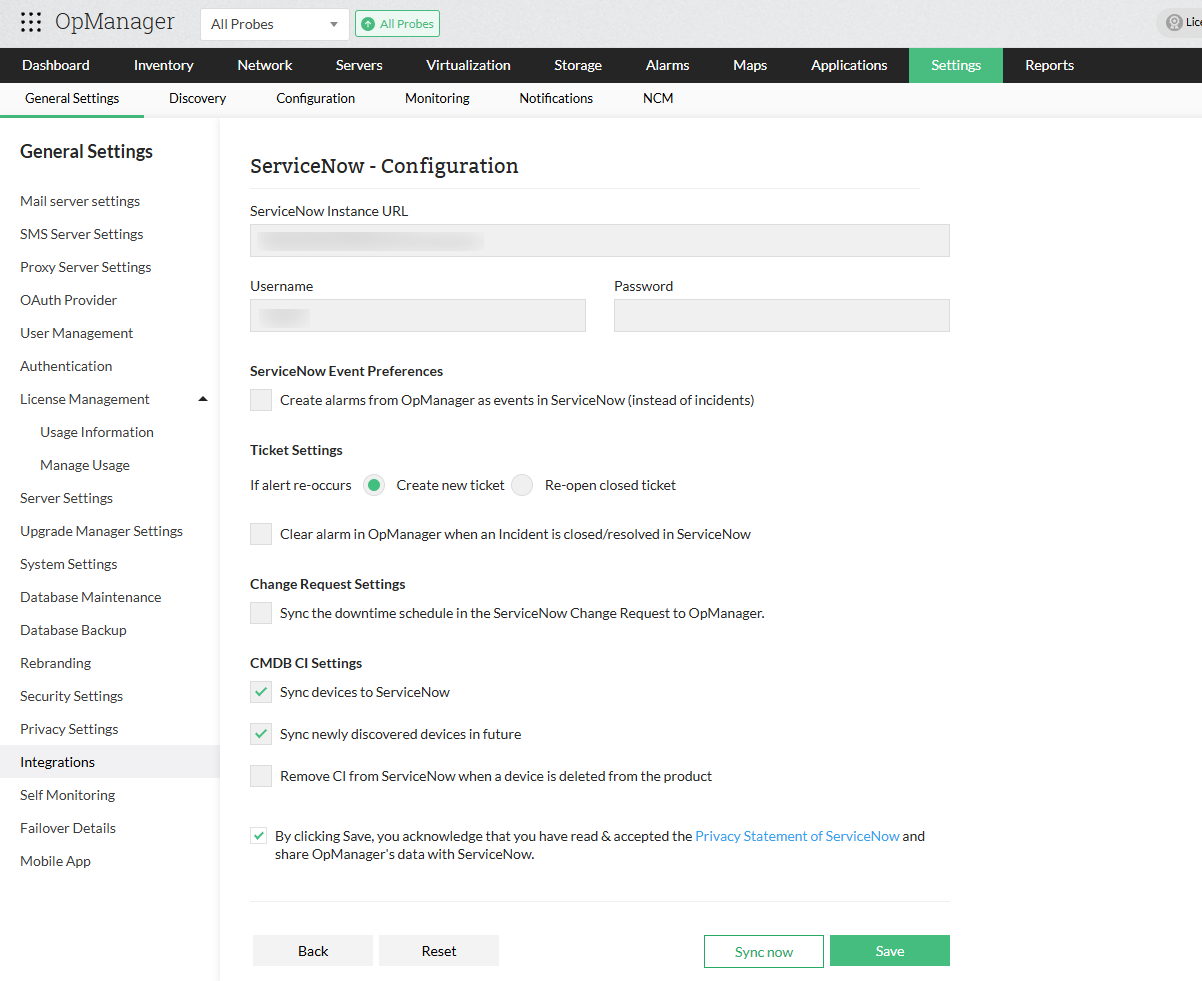Check Clear alarm when Incident is closed

pos(261,534)
